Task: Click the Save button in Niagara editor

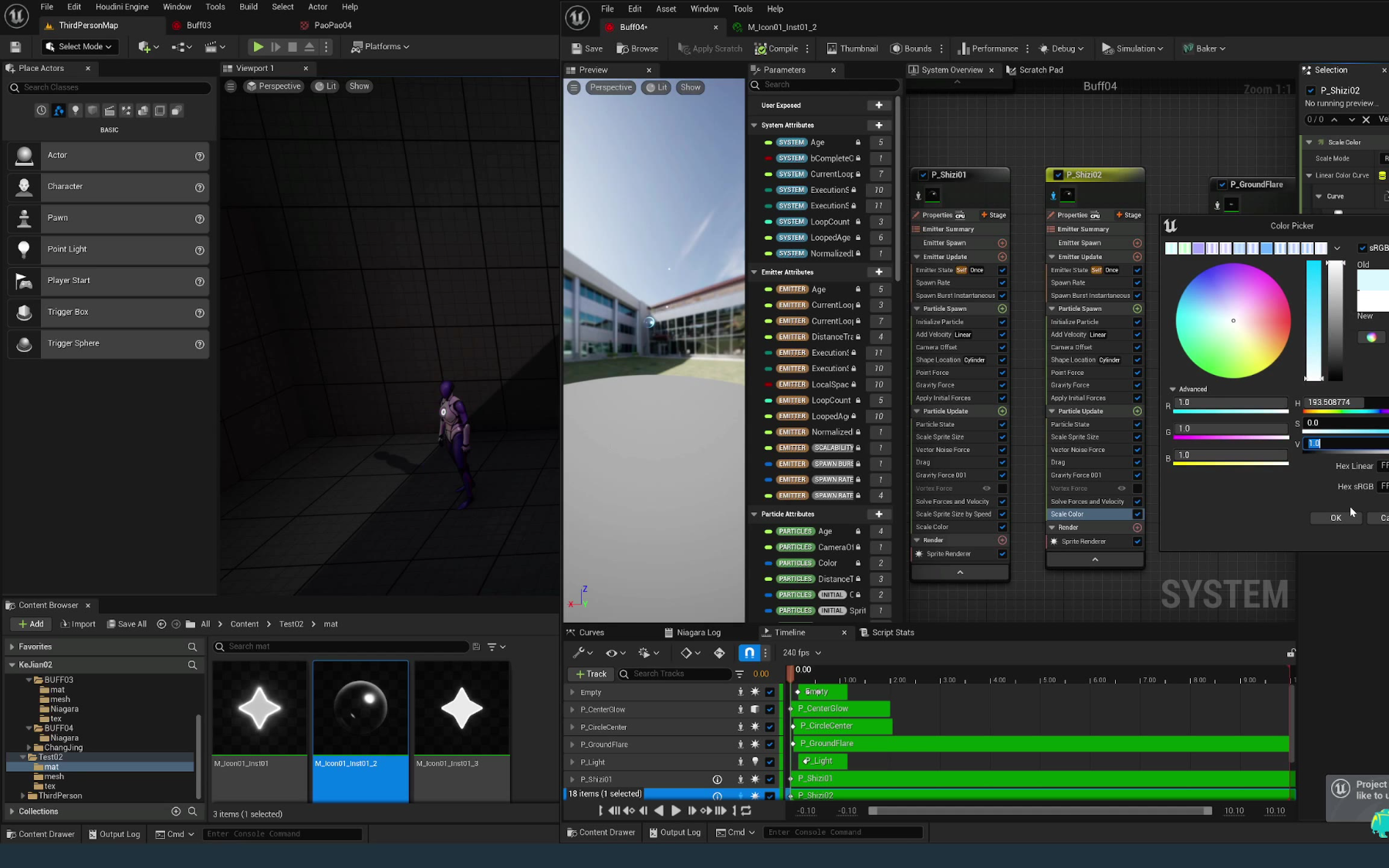Action: click(x=586, y=49)
